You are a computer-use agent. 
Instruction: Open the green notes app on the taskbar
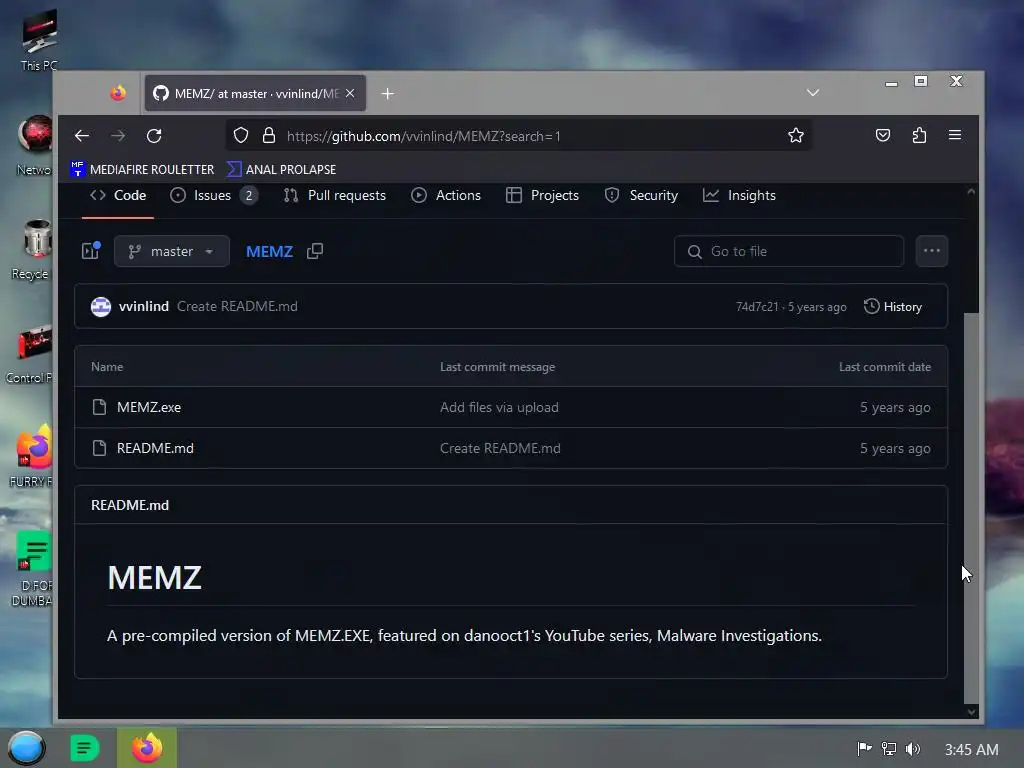click(85, 748)
